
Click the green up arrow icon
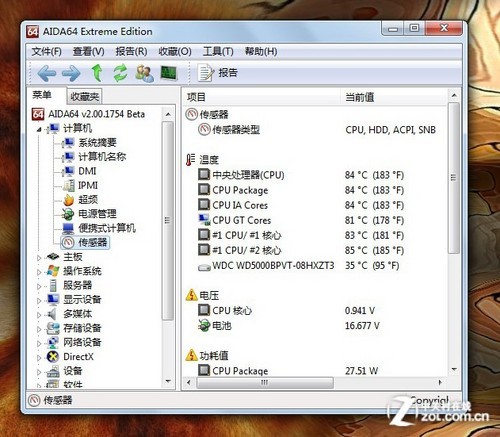point(97,73)
